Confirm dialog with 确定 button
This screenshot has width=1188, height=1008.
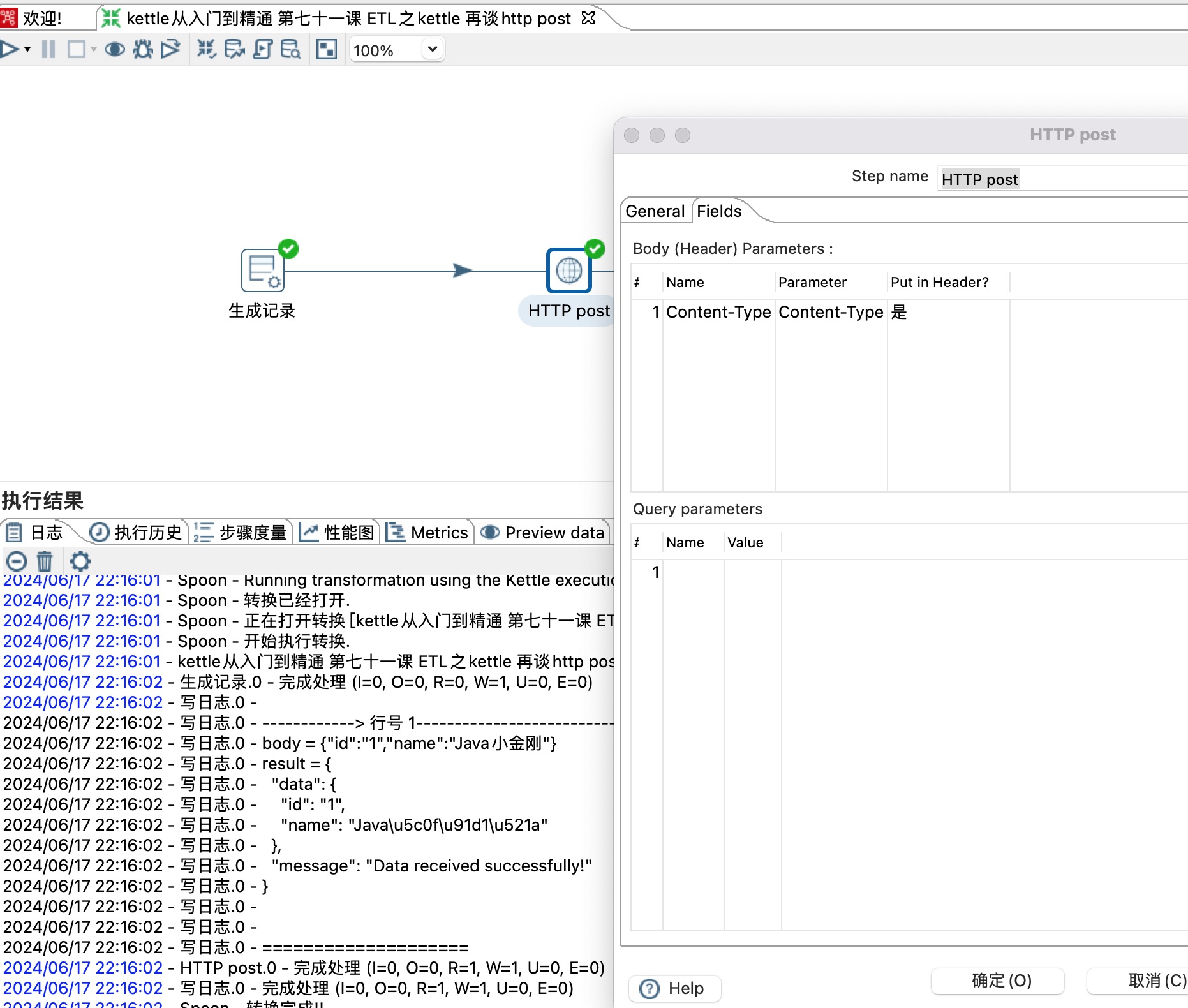click(x=997, y=981)
